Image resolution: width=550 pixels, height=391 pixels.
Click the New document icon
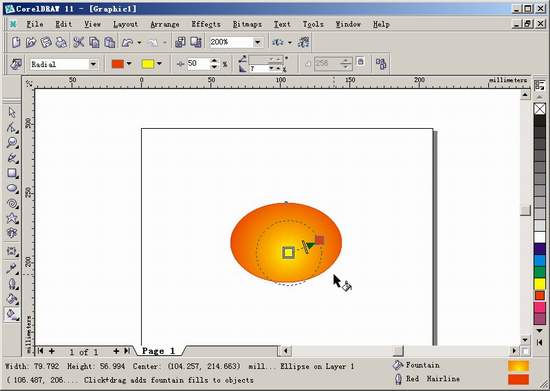(x=16, y=42)
